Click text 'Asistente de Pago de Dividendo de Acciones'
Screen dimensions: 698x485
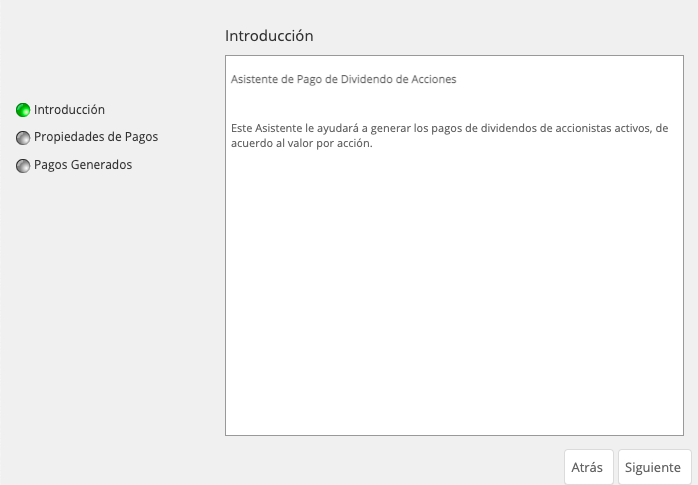coord(344,79)
